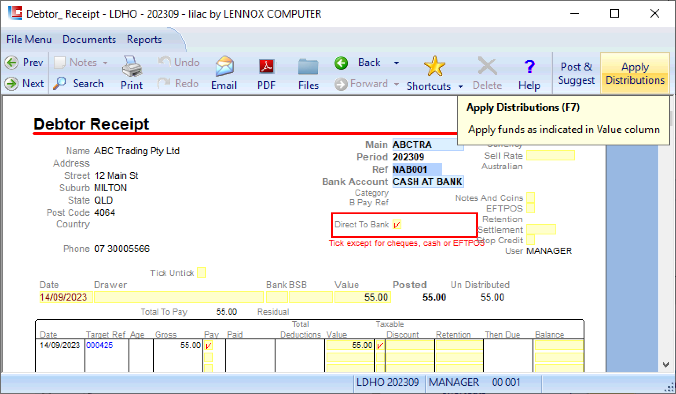Screen dimensions: 676x394
Task: Click the Un Distributed amount 55.00
Action: 492,297
